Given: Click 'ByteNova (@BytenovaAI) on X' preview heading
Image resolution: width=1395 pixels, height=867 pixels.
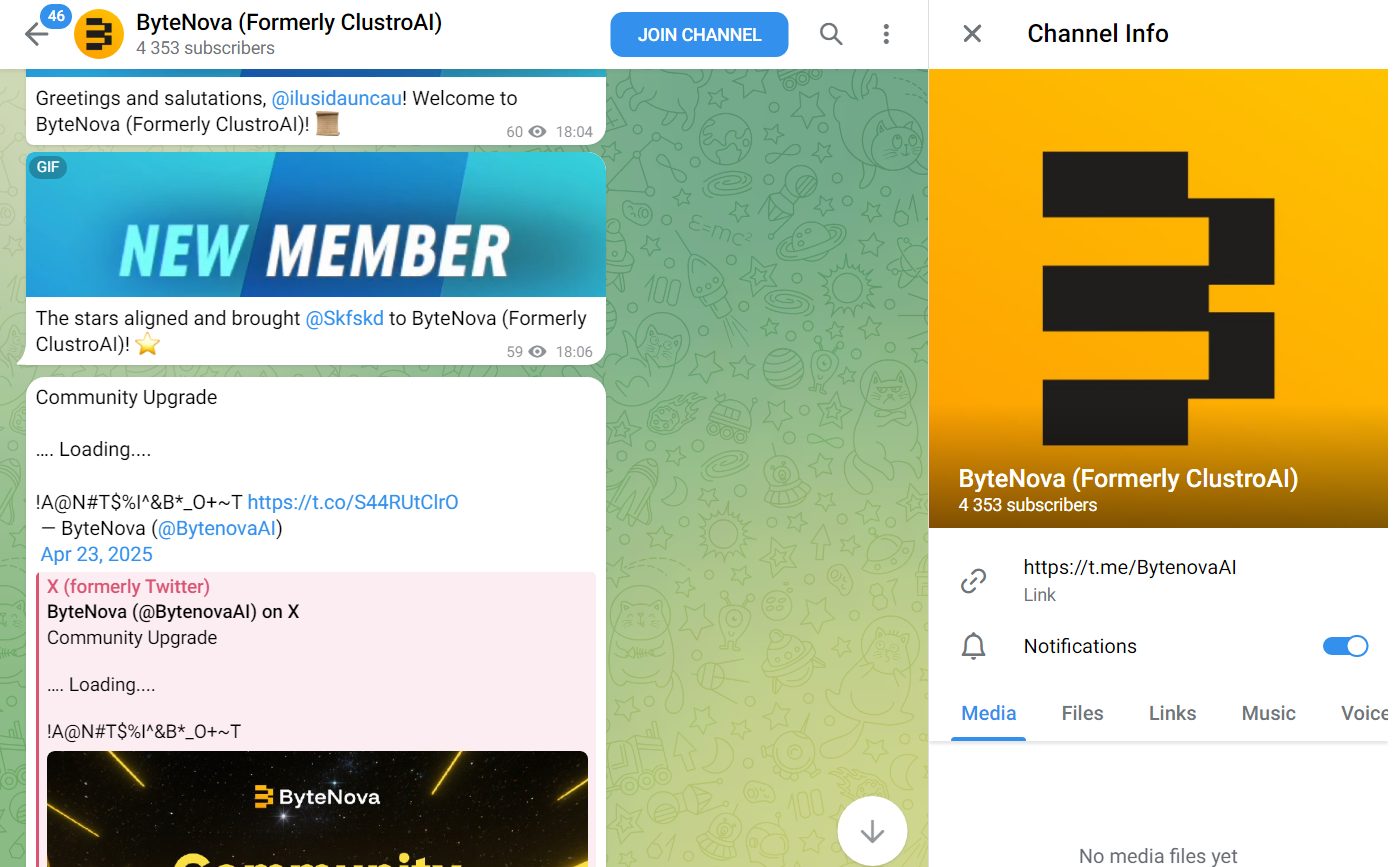Looking at the screenshot, I should (x=173, y=612).
